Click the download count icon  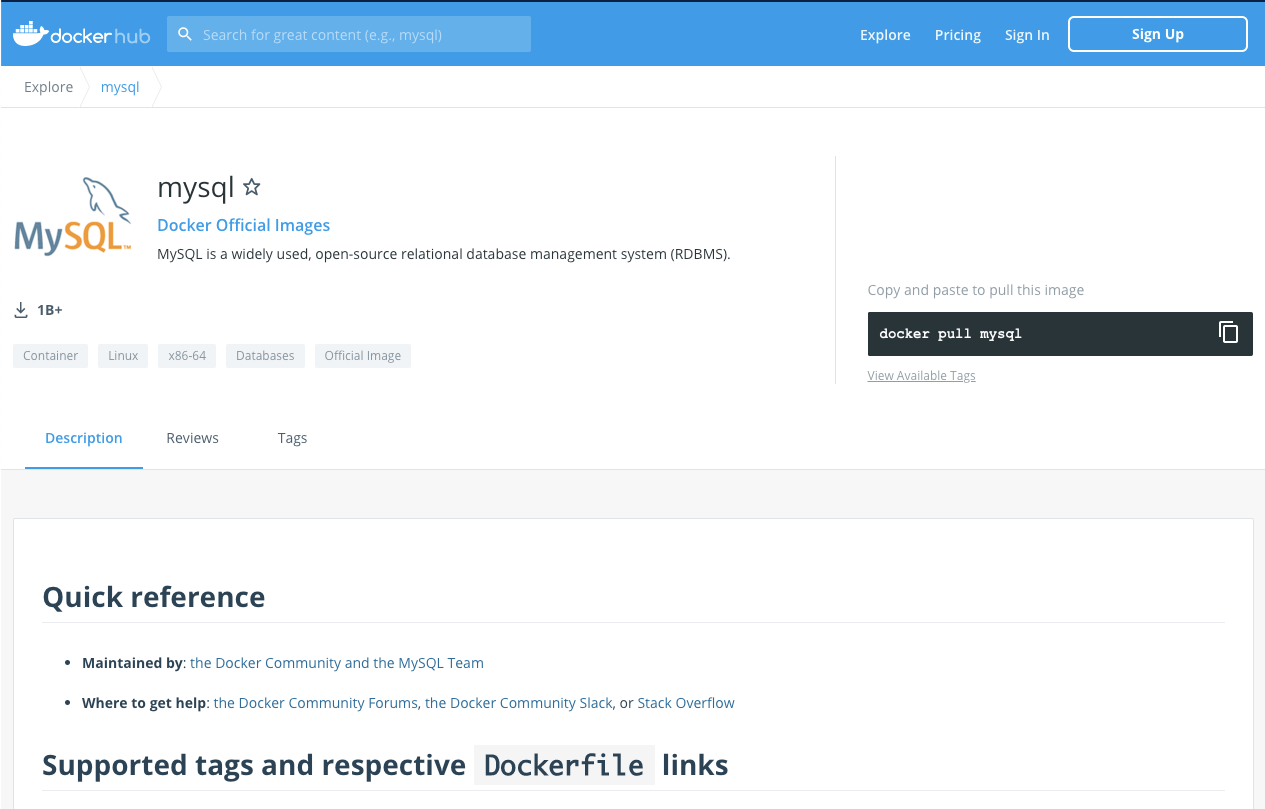click(21, 310)
